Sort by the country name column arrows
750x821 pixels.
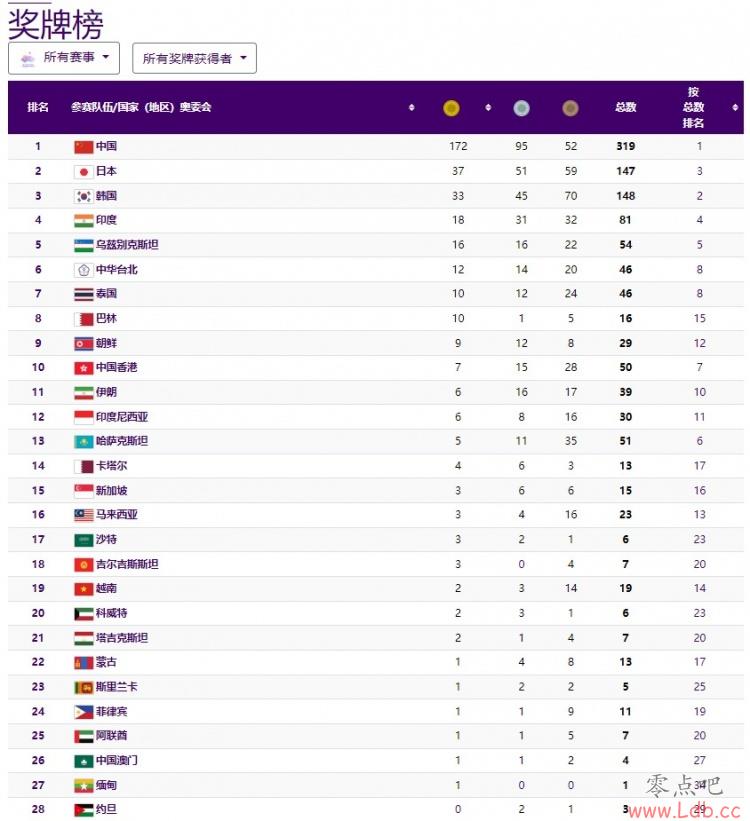412,107
